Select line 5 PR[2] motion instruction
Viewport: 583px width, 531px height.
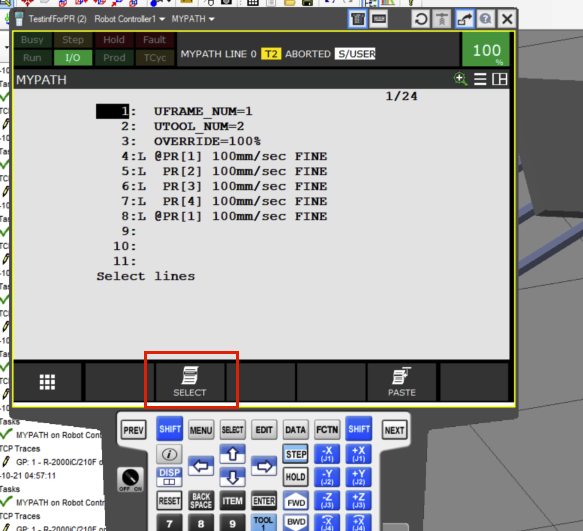224,171
